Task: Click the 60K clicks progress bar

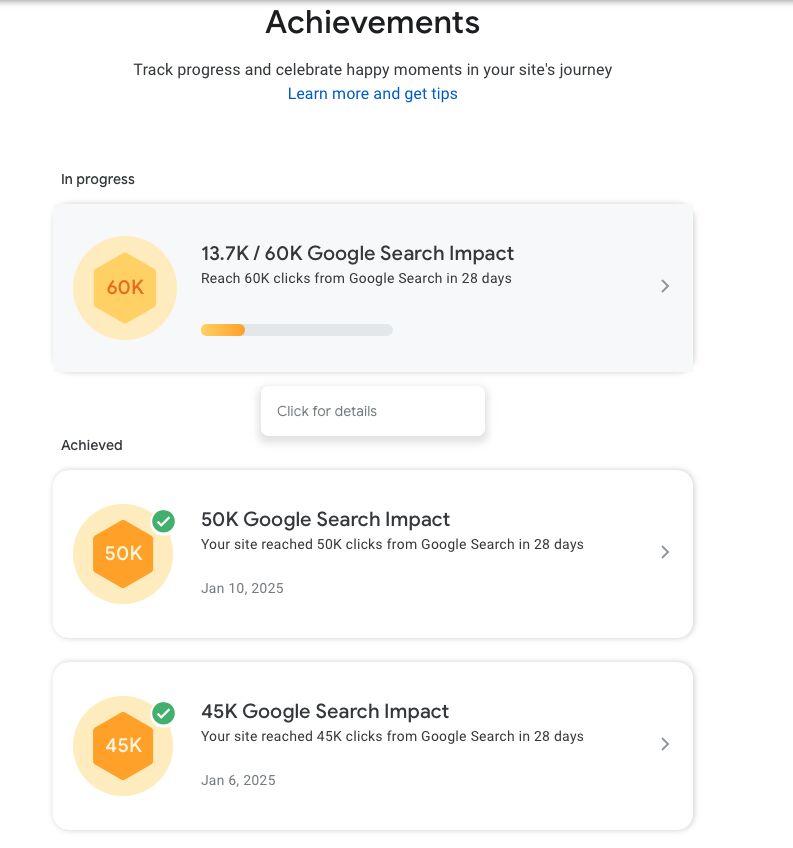Action: pyautogui.click(x=297, y=330)
